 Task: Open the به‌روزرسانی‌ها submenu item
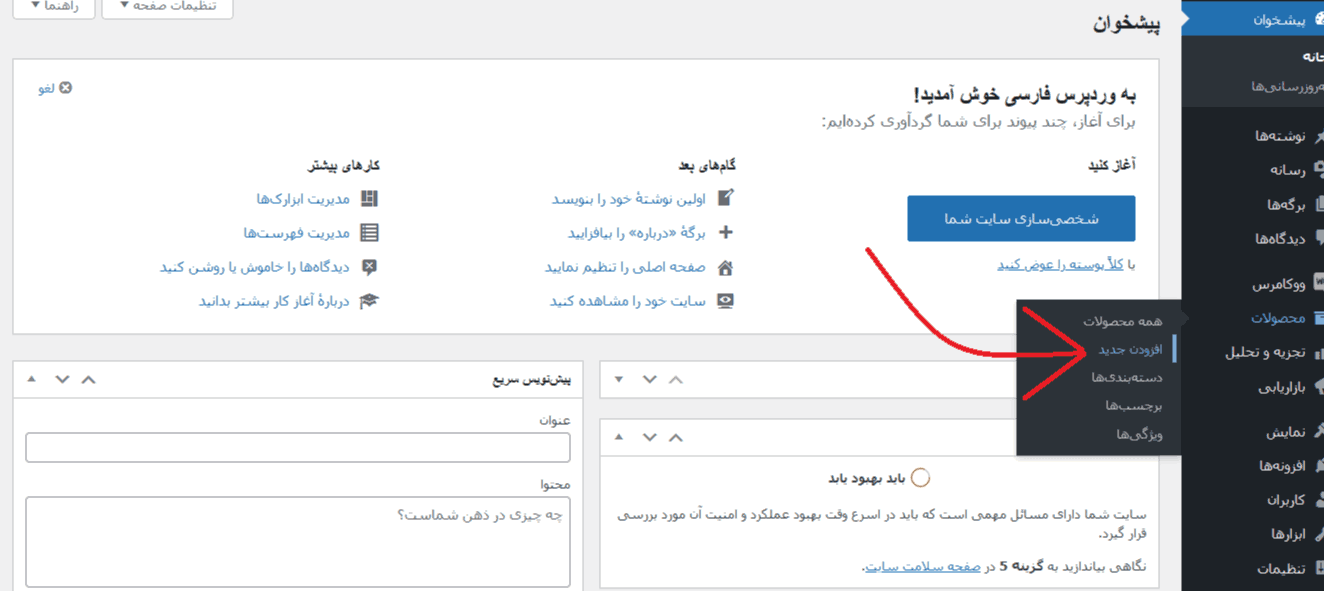[x=1285, y=87]
